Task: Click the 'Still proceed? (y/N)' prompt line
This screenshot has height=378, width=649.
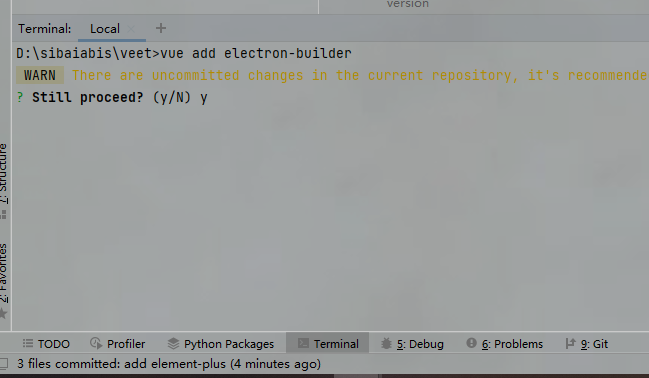Action: 112,97
